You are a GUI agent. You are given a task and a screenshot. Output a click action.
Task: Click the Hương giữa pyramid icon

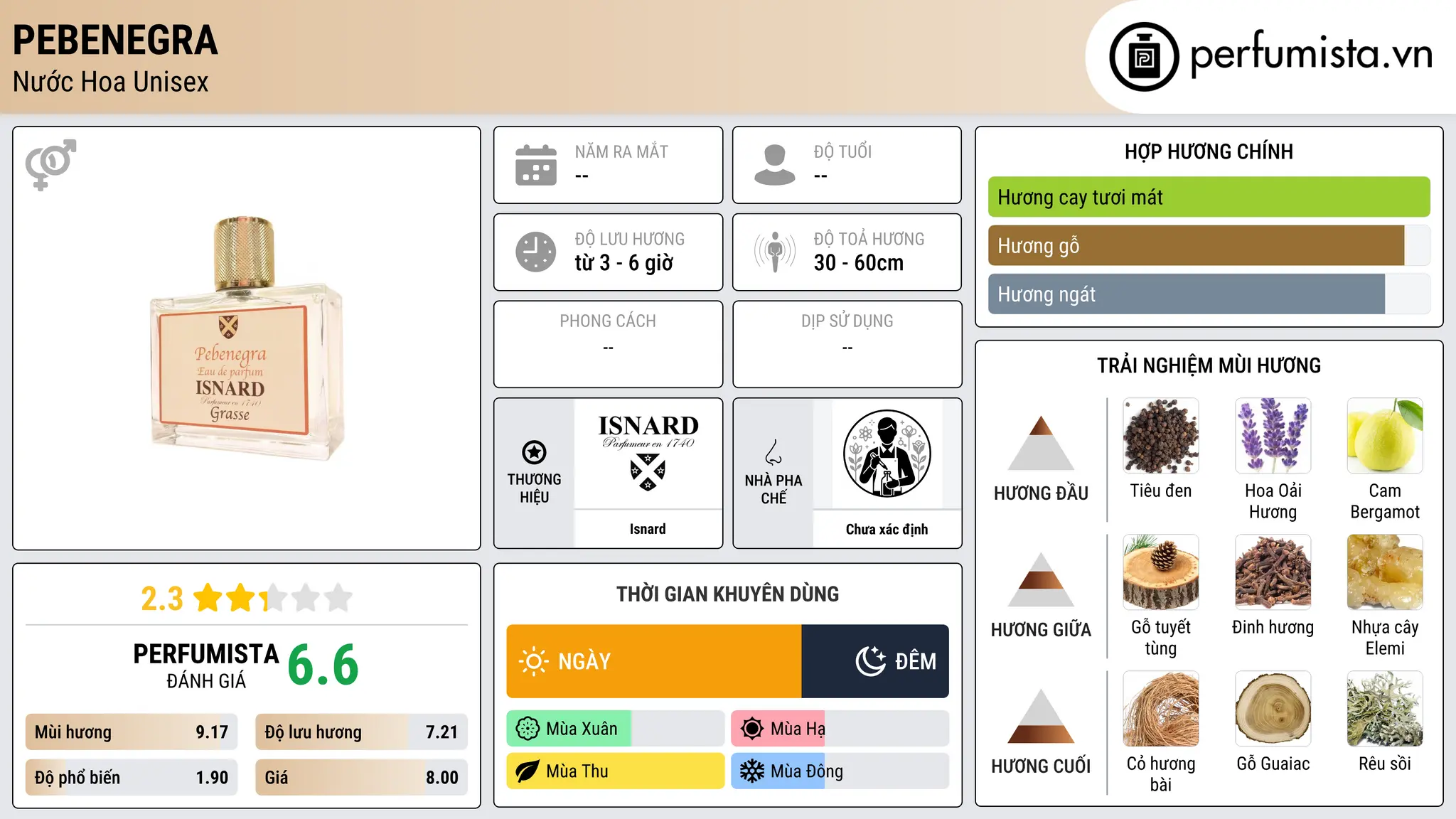click(1041, 579)
